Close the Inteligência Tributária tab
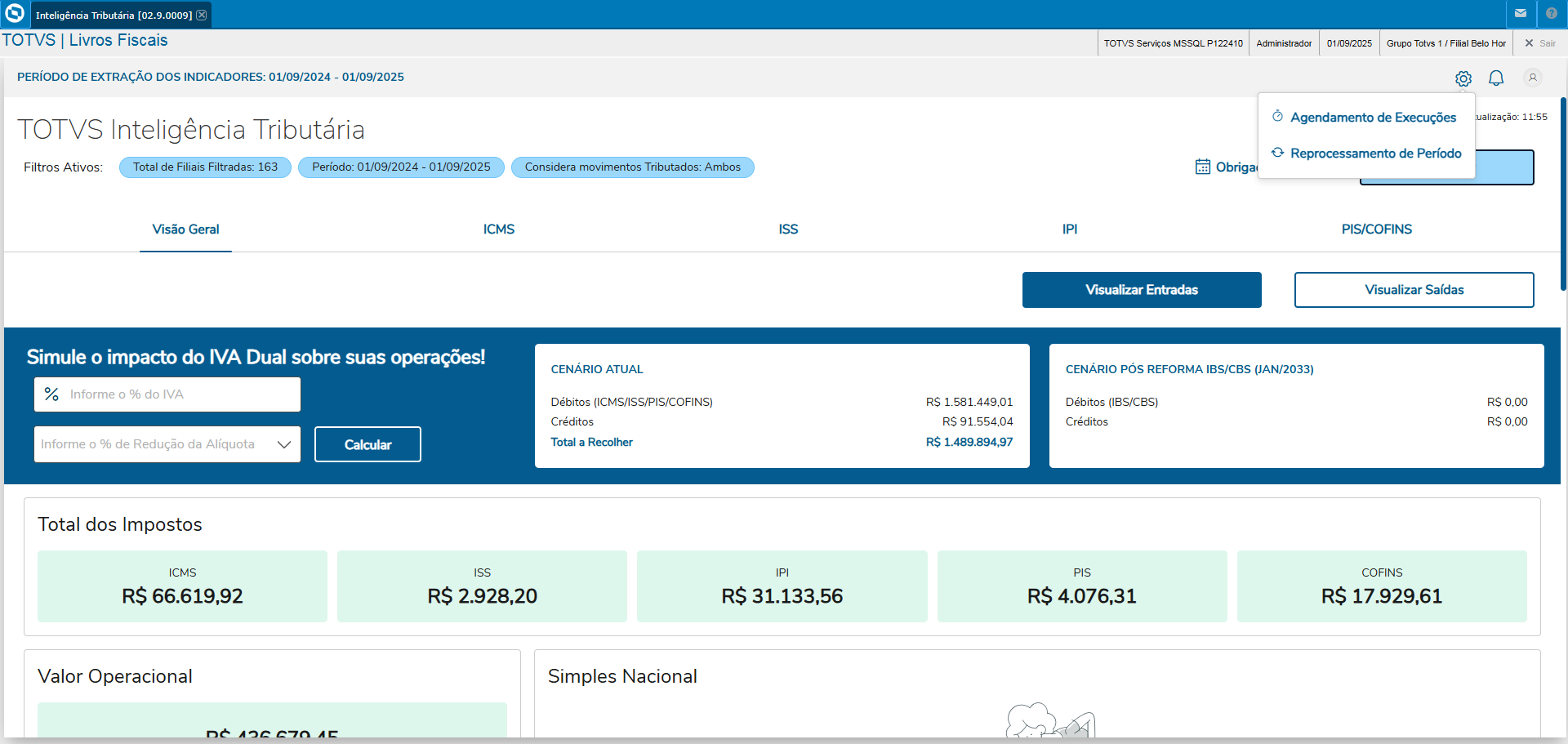 tap(202, 15)
